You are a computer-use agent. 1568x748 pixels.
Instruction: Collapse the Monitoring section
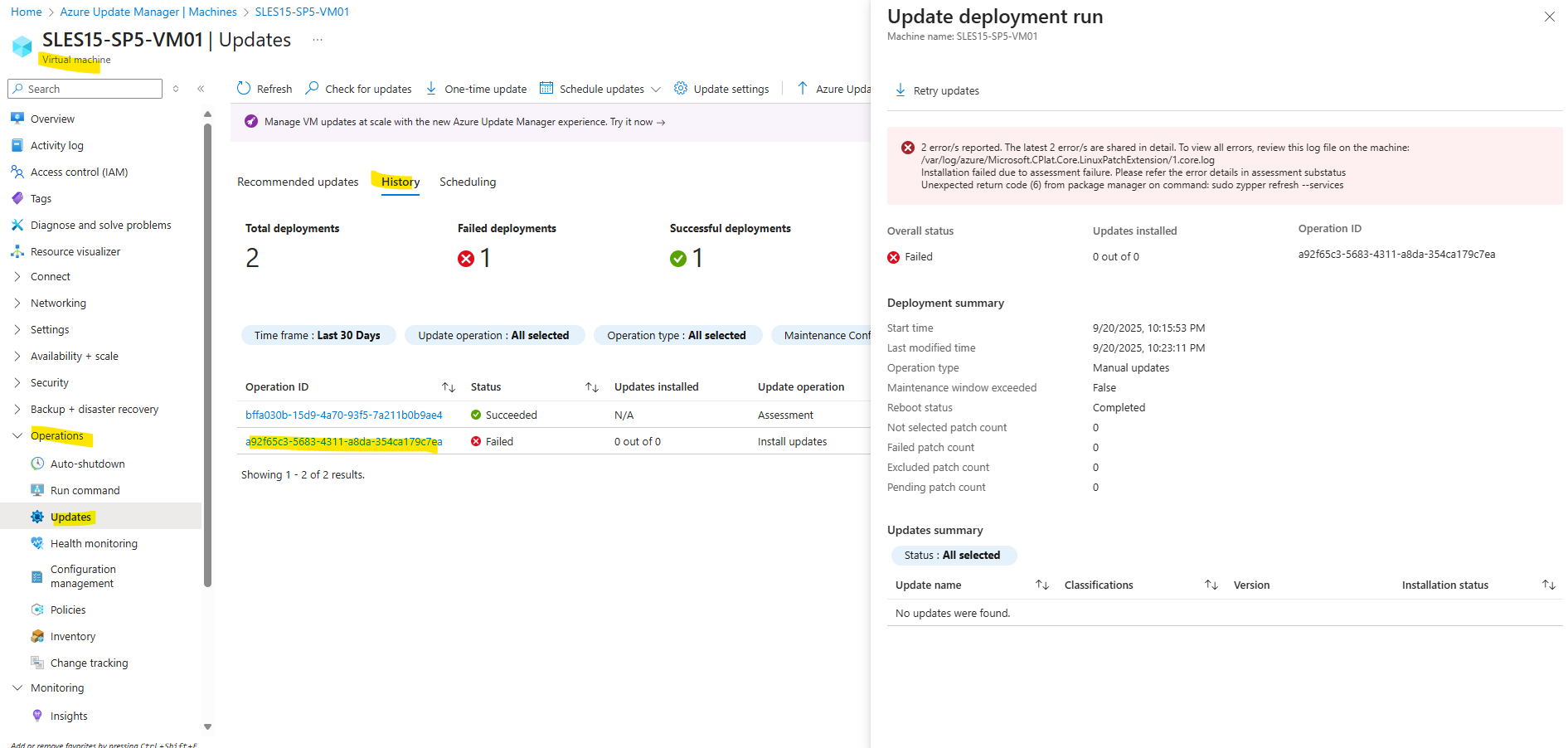(x=56, y=687)
